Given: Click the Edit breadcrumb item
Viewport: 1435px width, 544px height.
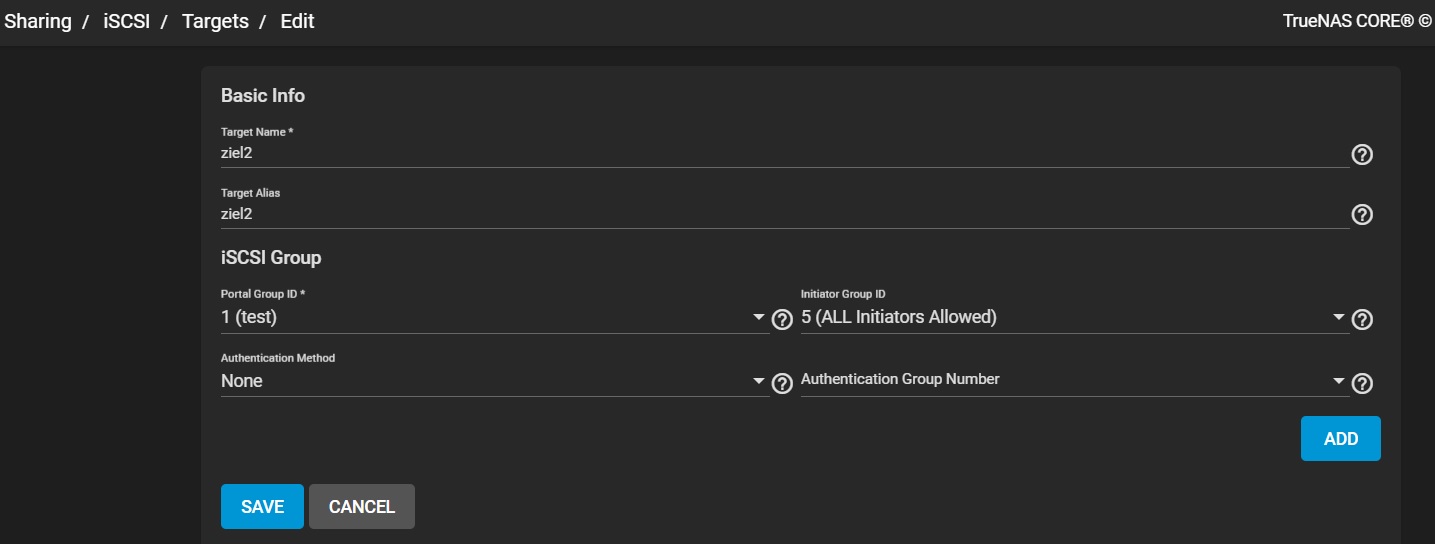Looking at the screenshot, I should tap(297, 21).
